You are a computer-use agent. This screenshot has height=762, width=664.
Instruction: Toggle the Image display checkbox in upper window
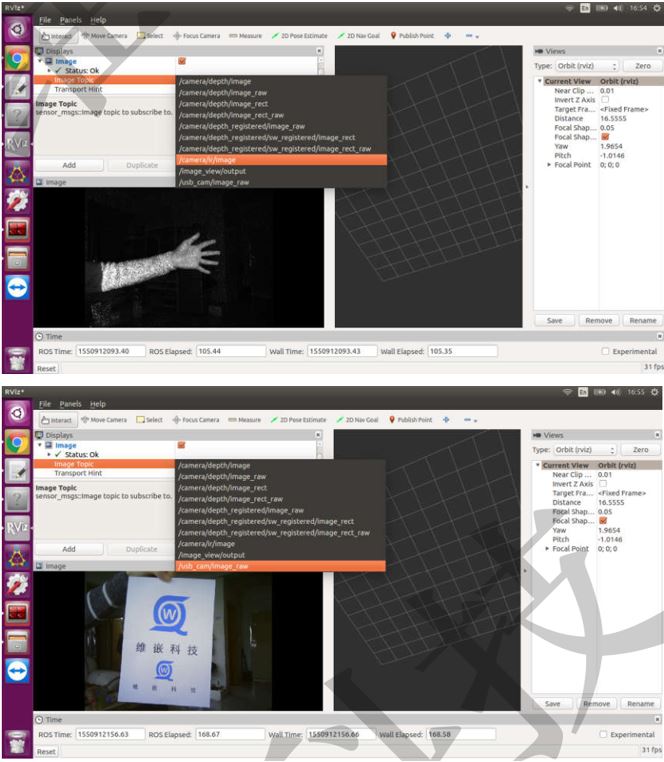point(181,60)
